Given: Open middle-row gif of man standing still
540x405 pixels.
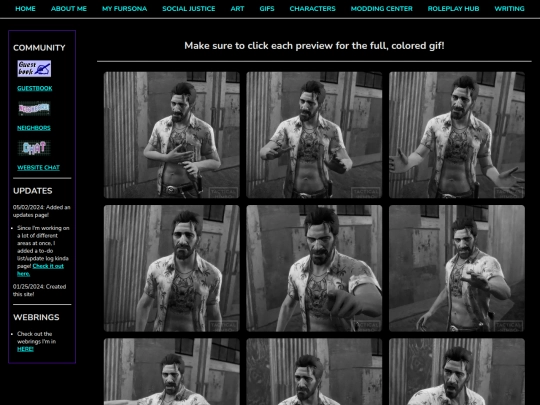Looking at the screenshot, I should tap(172, 268).
